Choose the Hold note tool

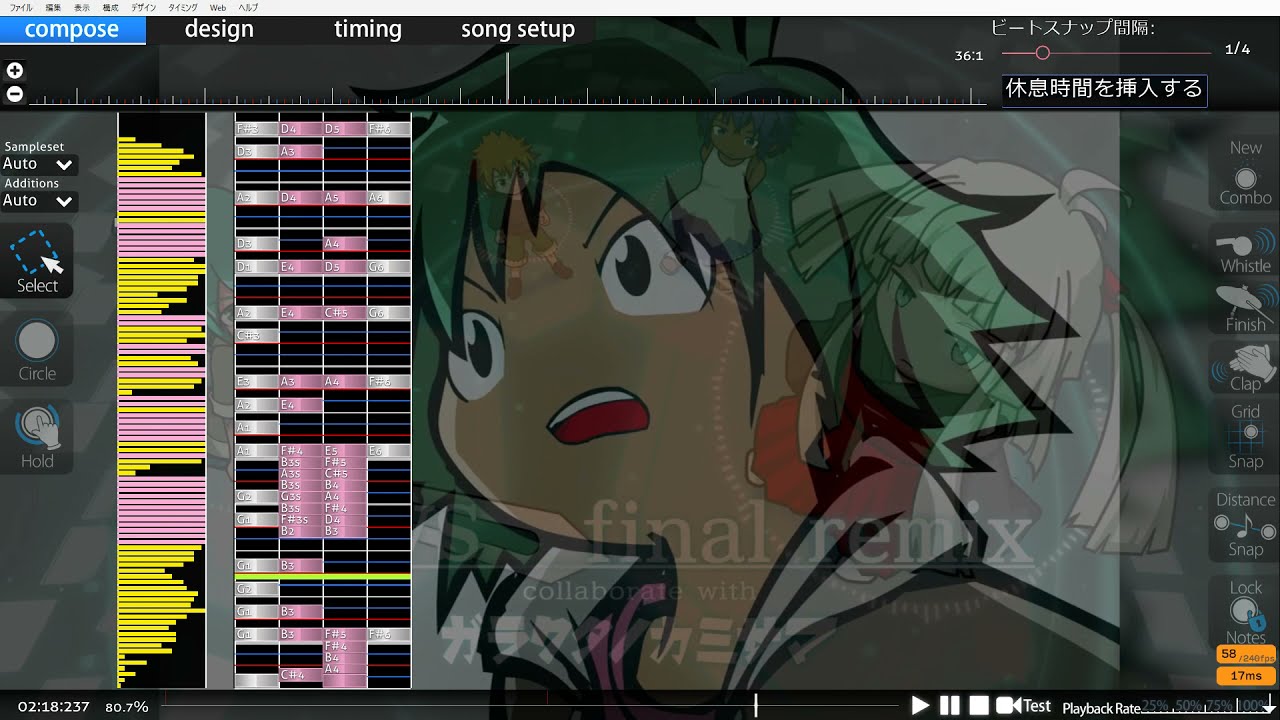pos(37,437)
